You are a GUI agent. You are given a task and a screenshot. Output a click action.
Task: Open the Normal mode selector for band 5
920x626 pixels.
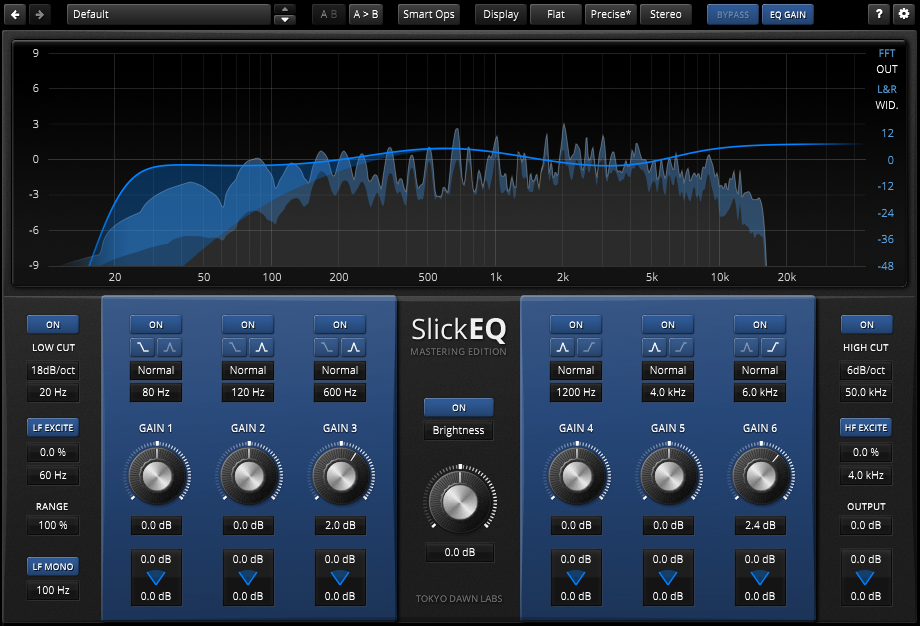click(667, 370)
